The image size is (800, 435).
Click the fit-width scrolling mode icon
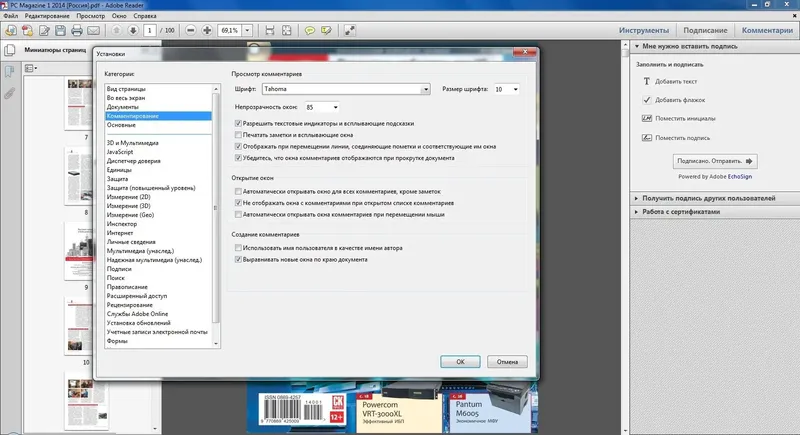coord(270,31)
